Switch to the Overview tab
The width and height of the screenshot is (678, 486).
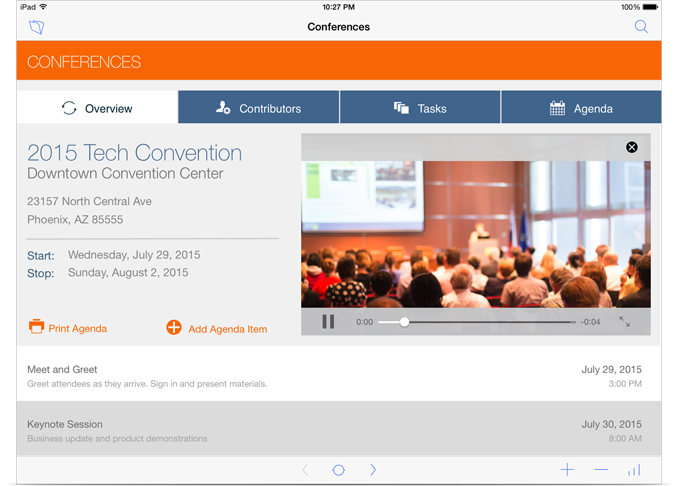[97, 108]
